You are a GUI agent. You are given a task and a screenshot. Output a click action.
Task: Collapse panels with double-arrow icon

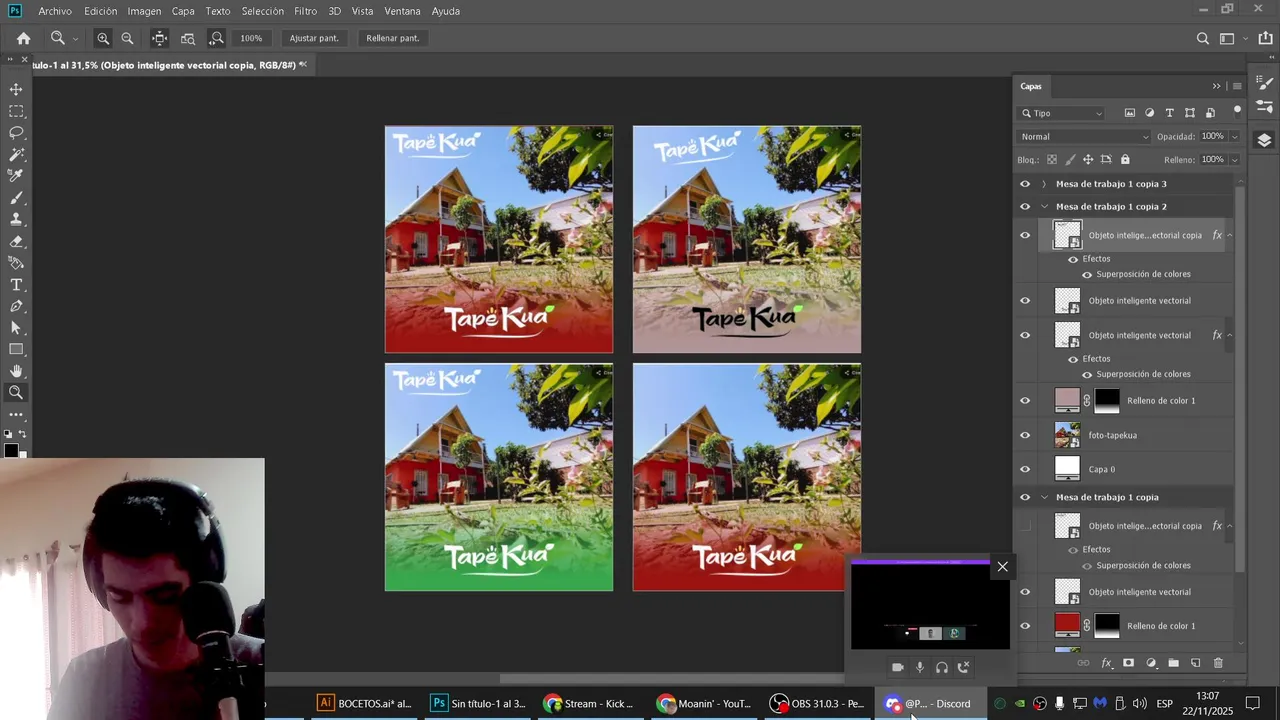tap(1216, 86)
